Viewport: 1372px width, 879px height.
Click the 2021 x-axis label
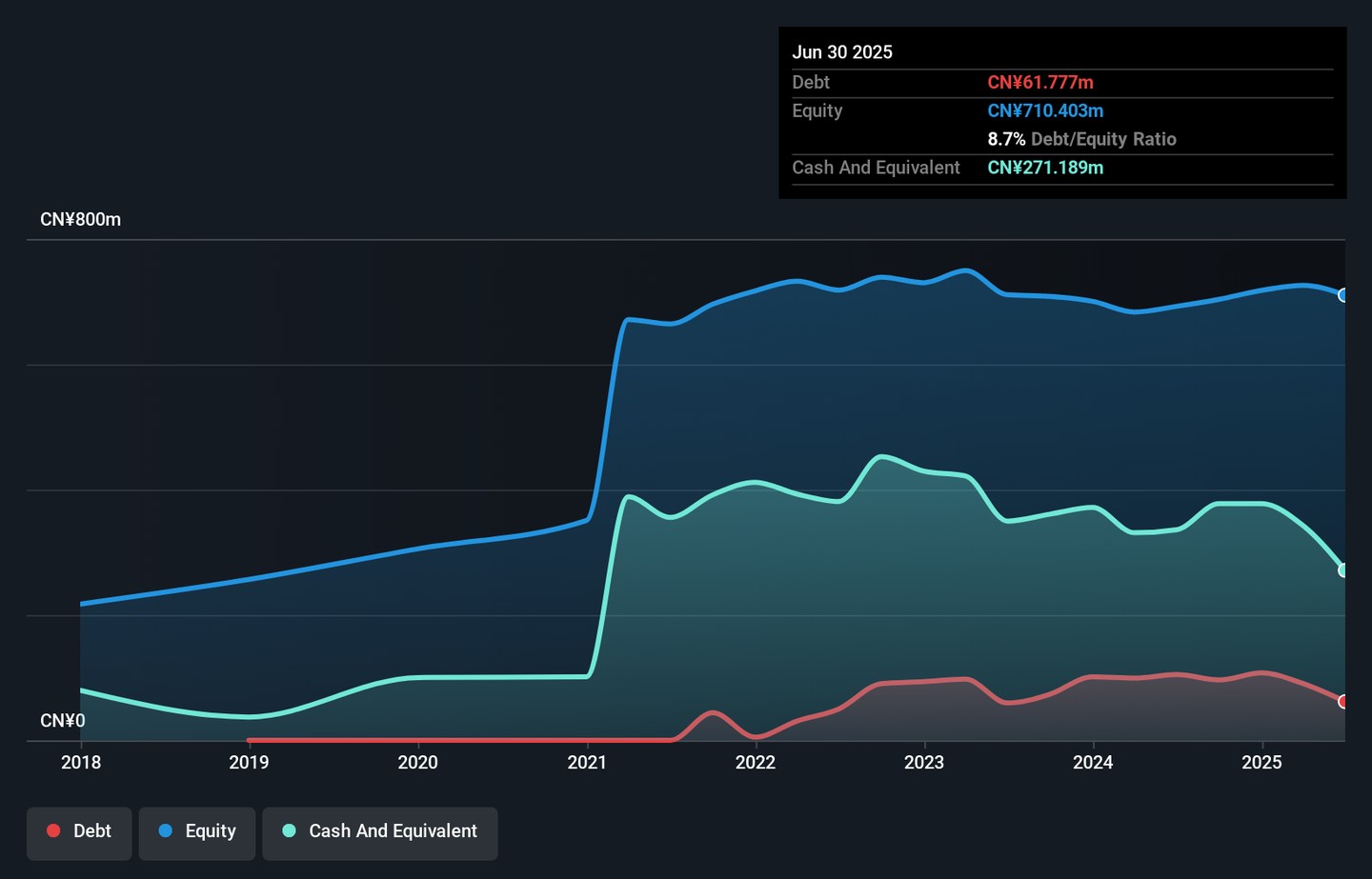pyautogui.click(x=587, y=762)
